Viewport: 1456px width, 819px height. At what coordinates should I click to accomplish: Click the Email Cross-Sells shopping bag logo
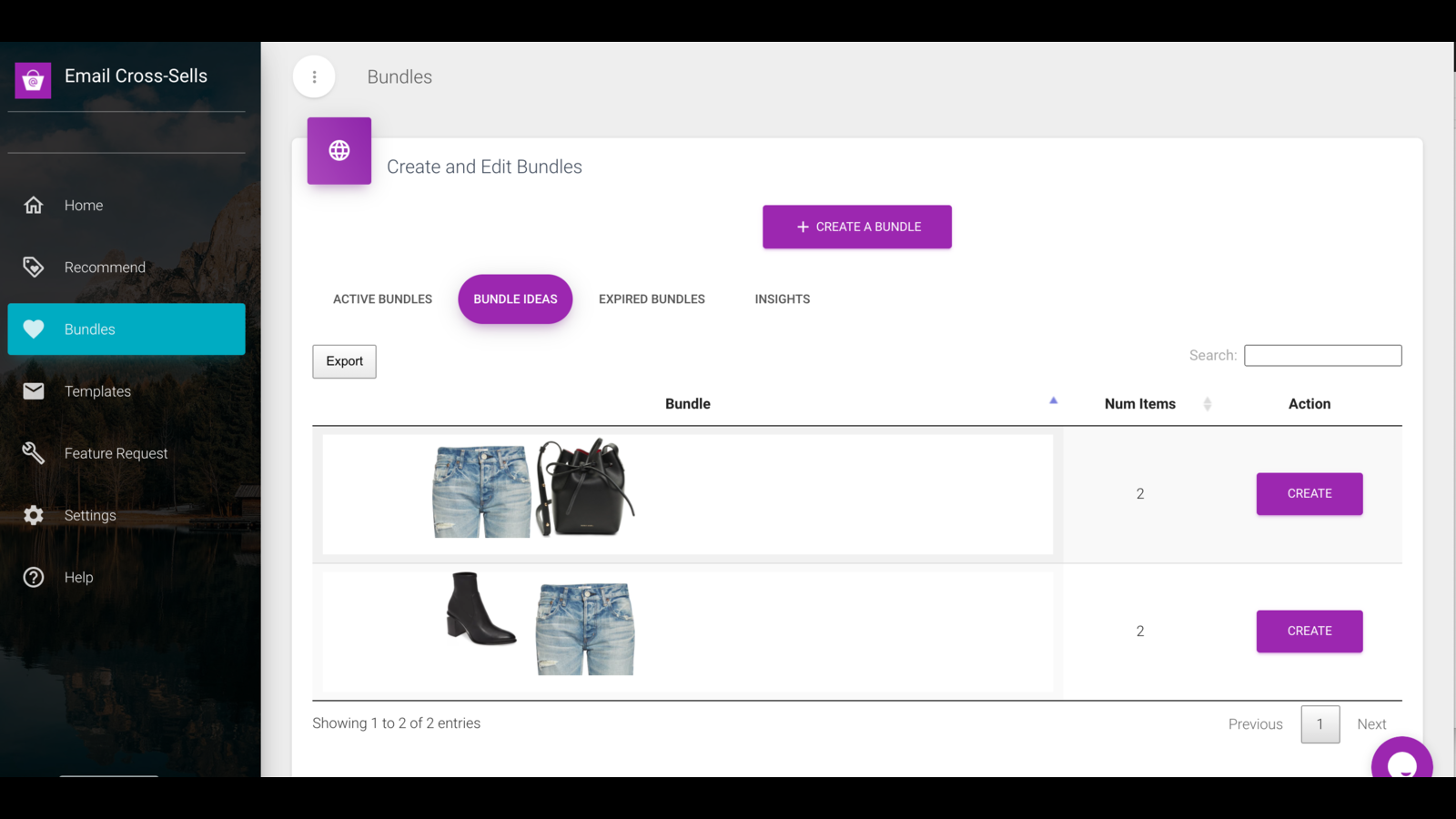pyautogui.click(x=33, y=80)
